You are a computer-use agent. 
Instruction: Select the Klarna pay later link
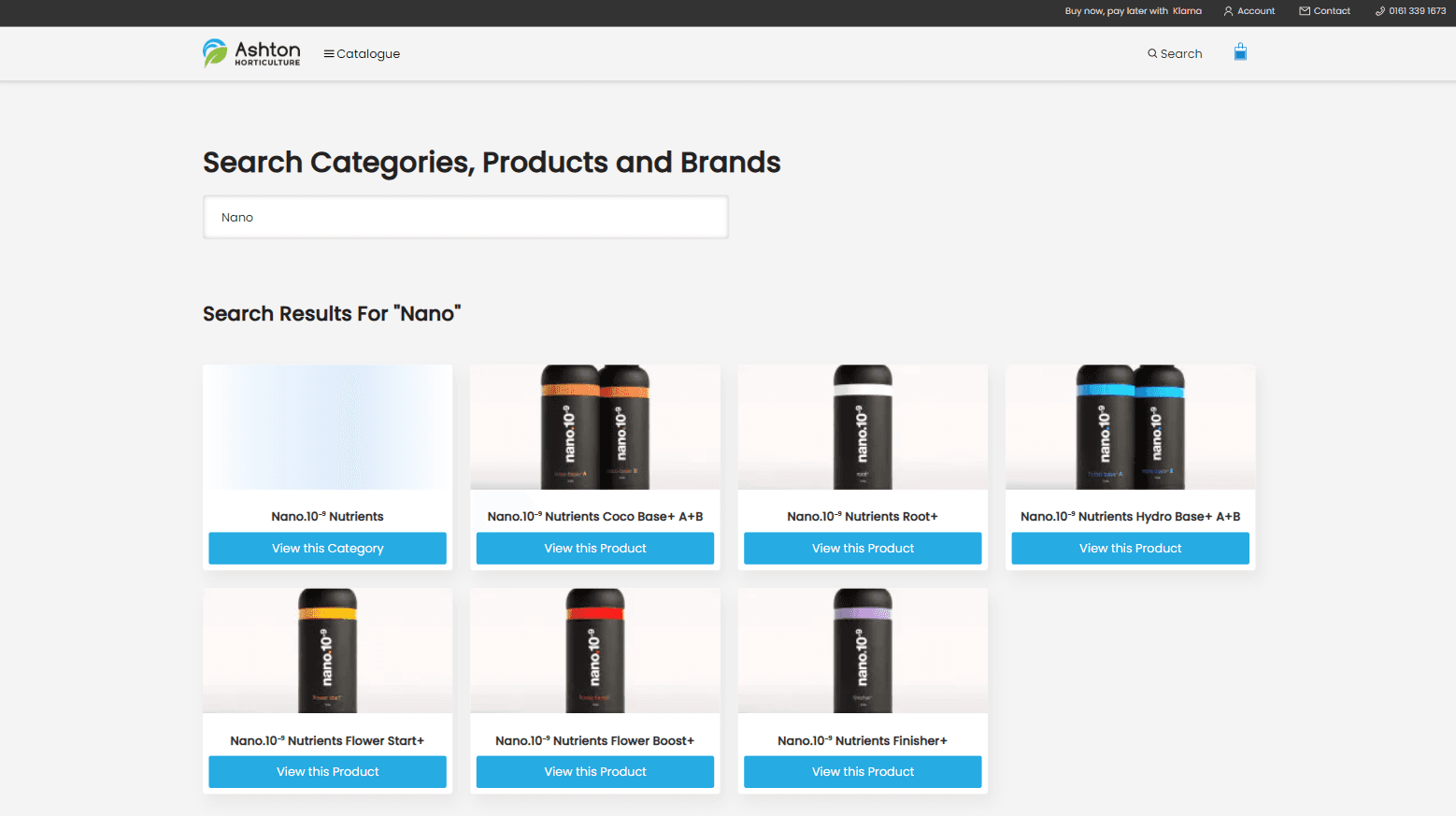pos(1187,11)
